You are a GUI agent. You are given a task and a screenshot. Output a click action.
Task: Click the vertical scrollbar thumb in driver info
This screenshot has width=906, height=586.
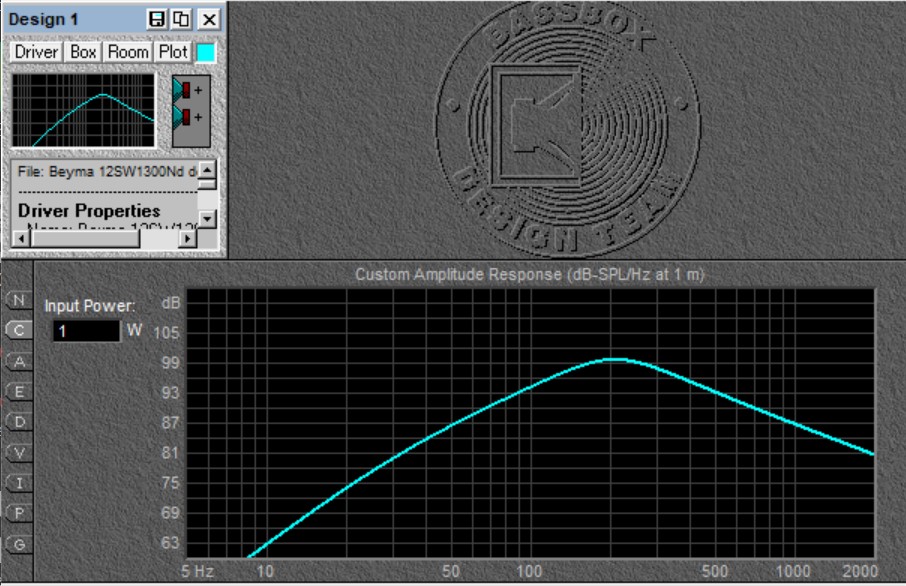(207, 184)
